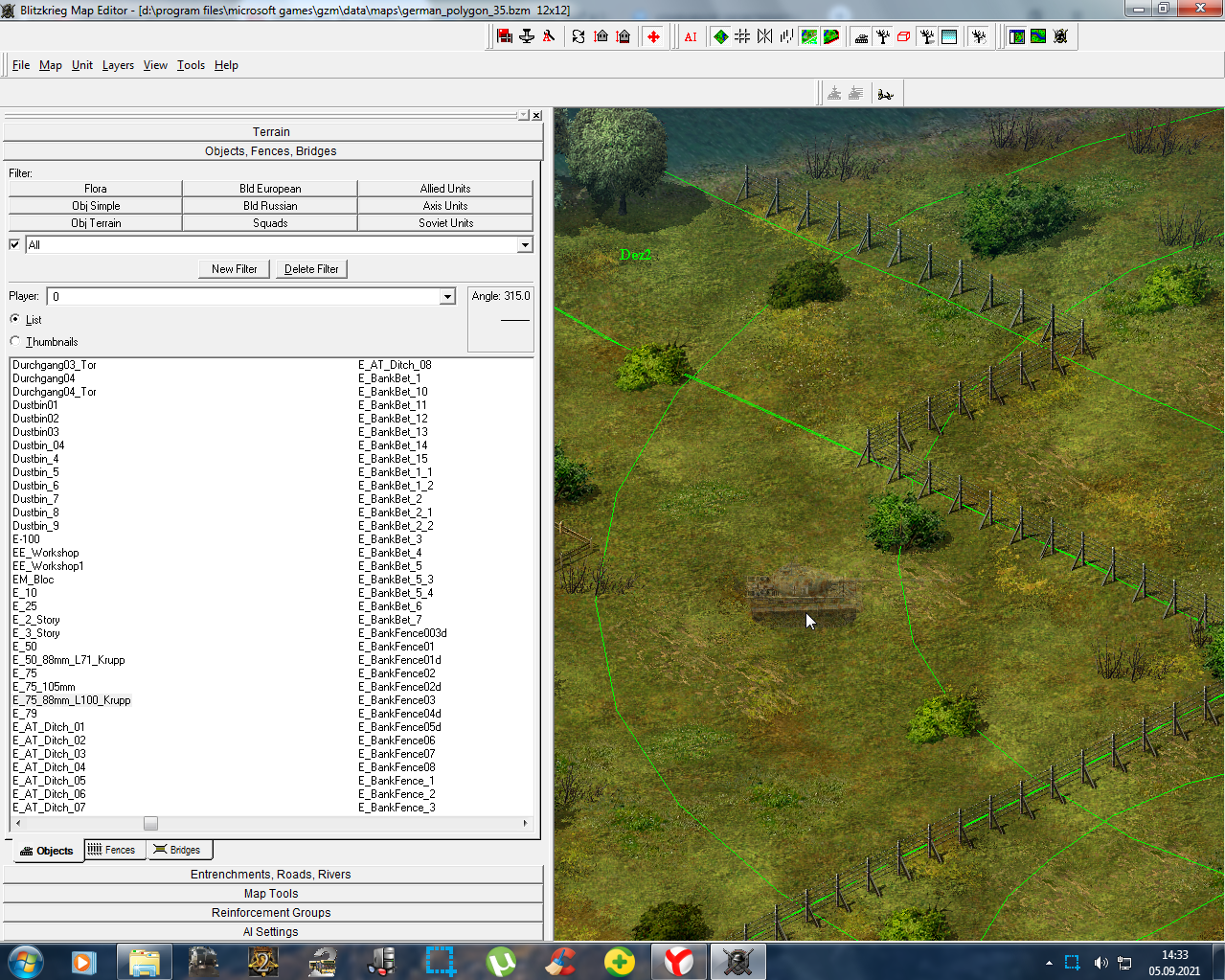Apply the Bld European filter
The height and width of the screenshot is (980, 1225).
(270, 189)
